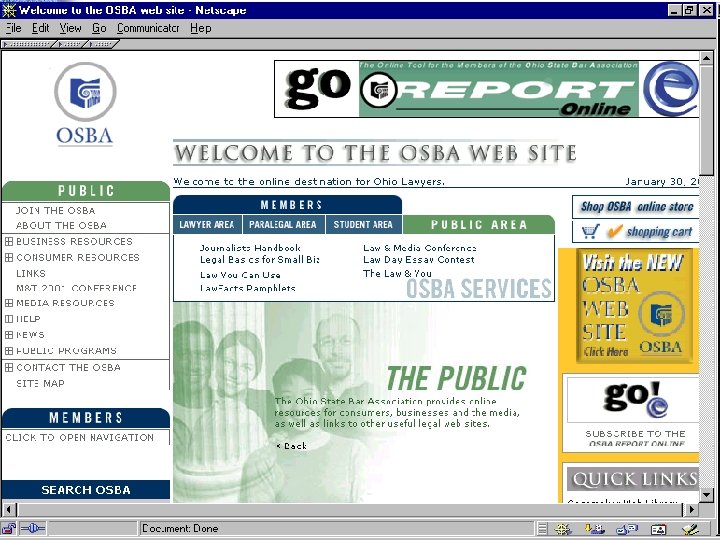720x540 pixels.
Task: Click the Netscape window title bar icon
Action: point(9,10)
